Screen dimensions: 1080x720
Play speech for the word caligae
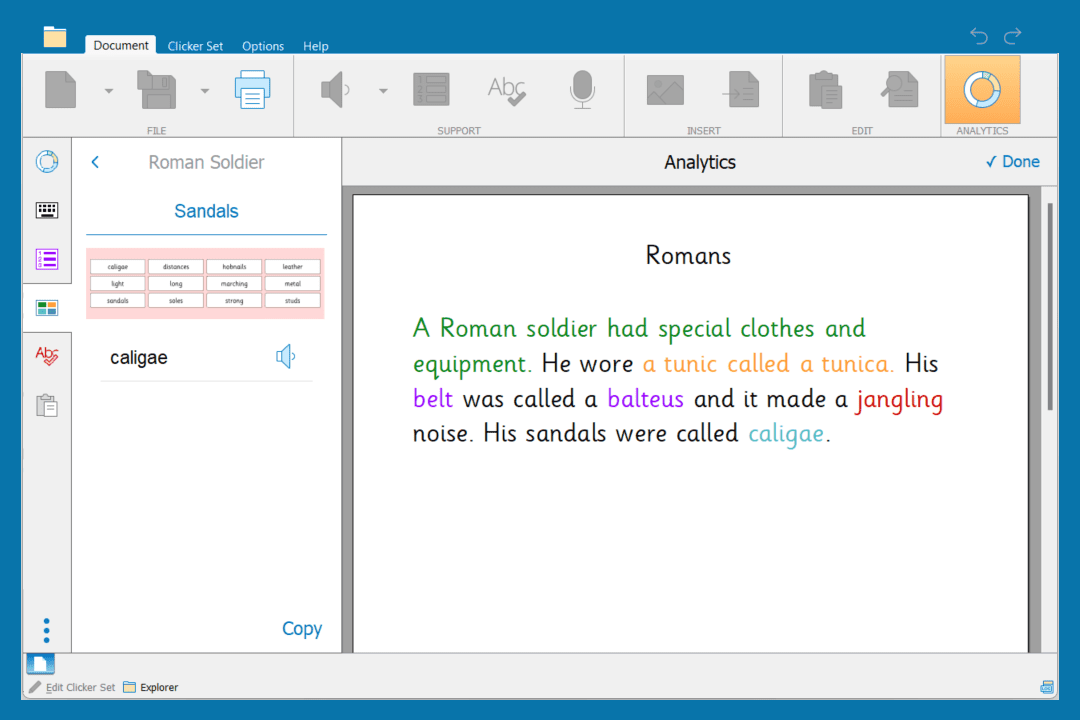coord(285,357)
